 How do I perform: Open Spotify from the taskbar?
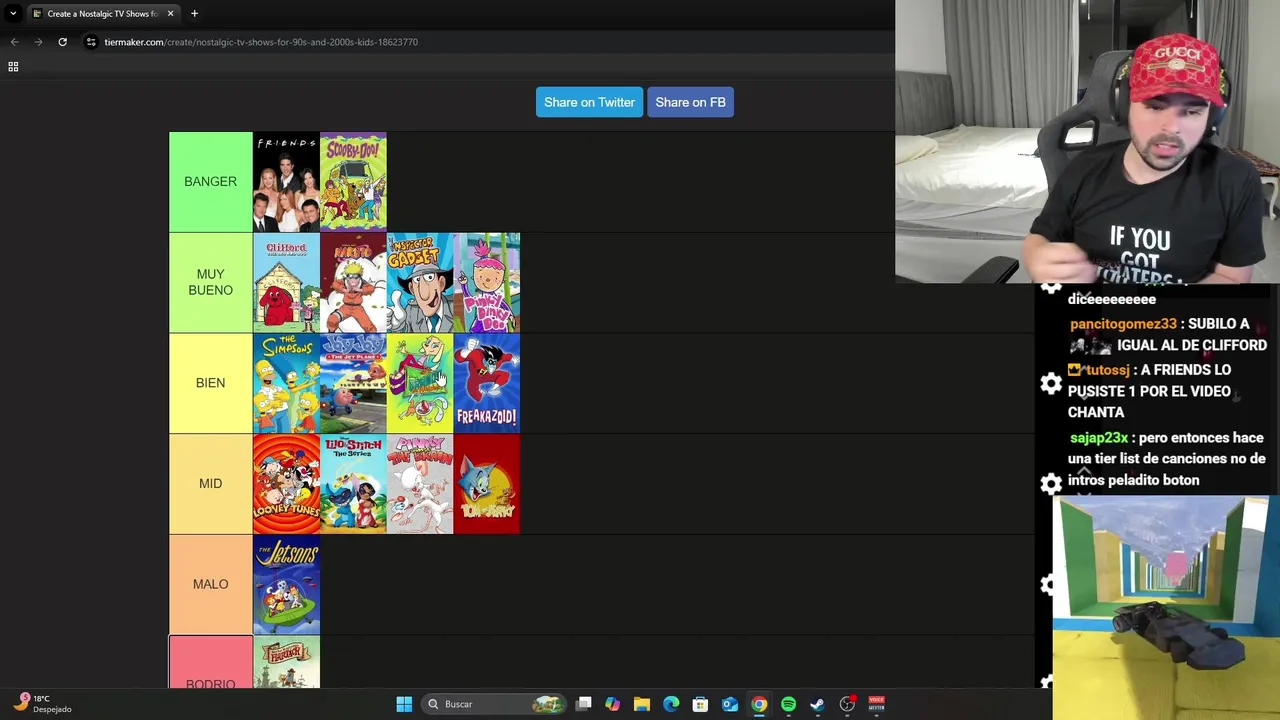(x=788, y=704)
